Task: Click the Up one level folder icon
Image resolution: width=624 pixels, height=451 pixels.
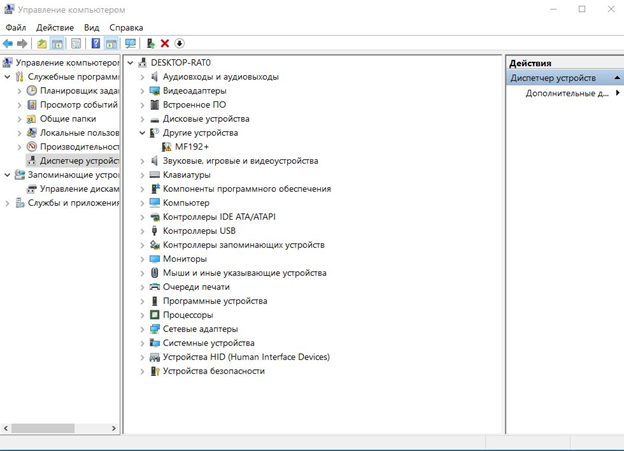Action: click(42, 43)
